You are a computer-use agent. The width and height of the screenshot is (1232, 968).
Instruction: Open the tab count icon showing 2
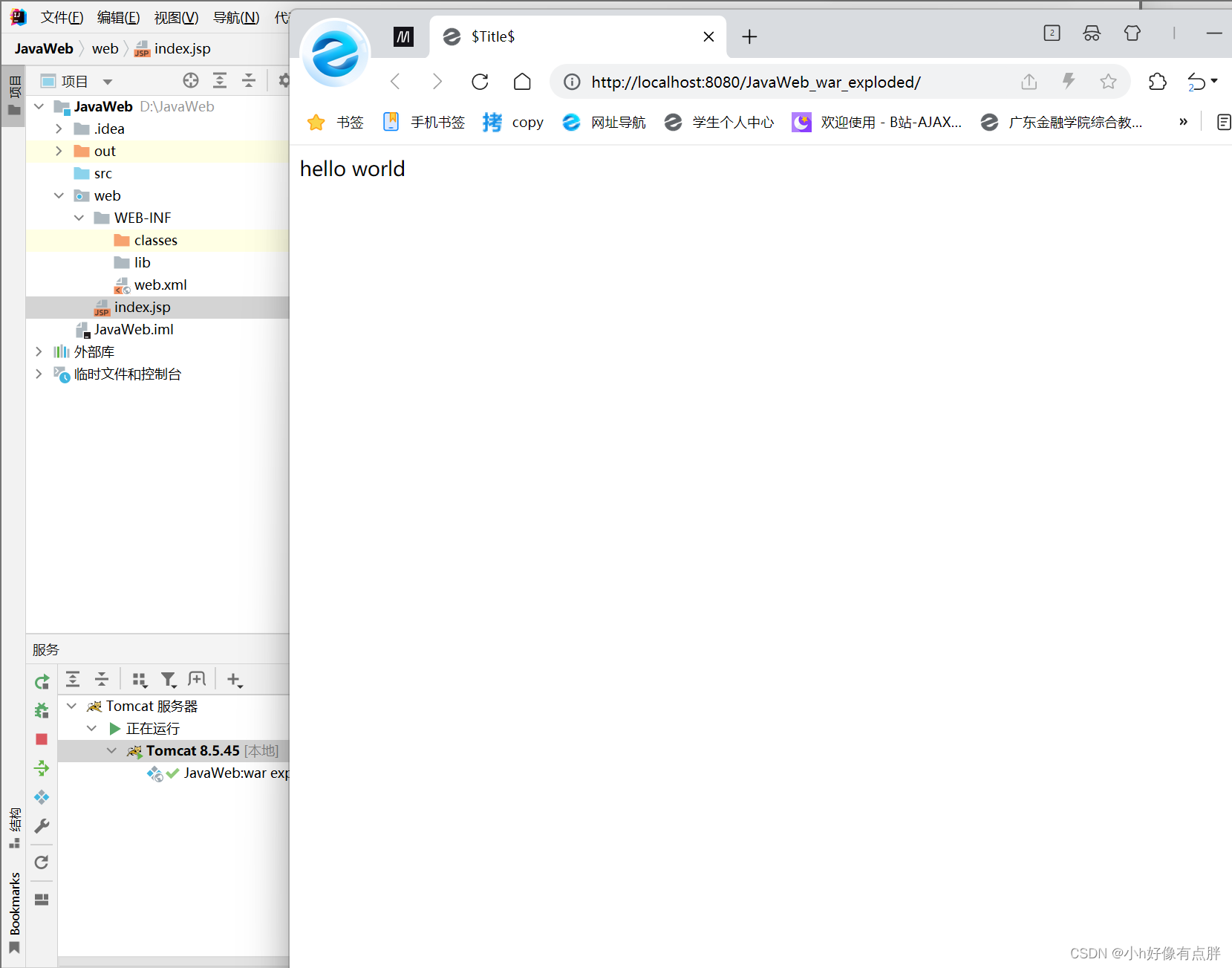point(1052,33)
